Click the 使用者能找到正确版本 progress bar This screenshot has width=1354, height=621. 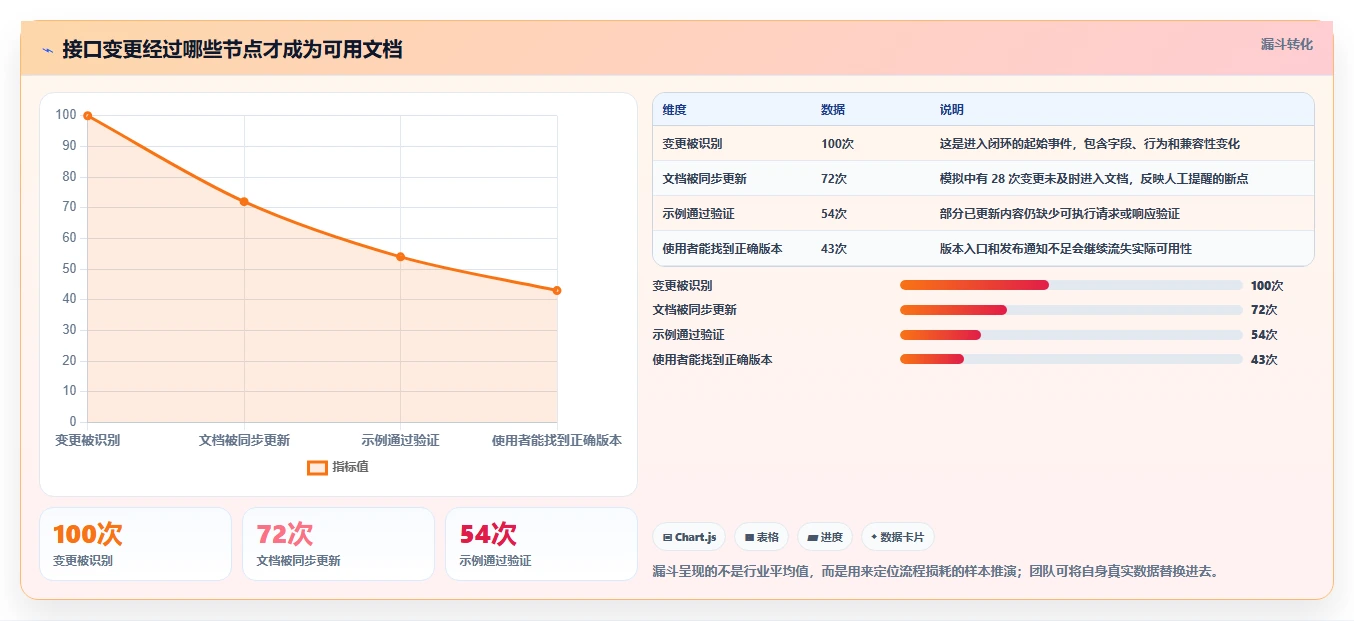click(1071, 359)
